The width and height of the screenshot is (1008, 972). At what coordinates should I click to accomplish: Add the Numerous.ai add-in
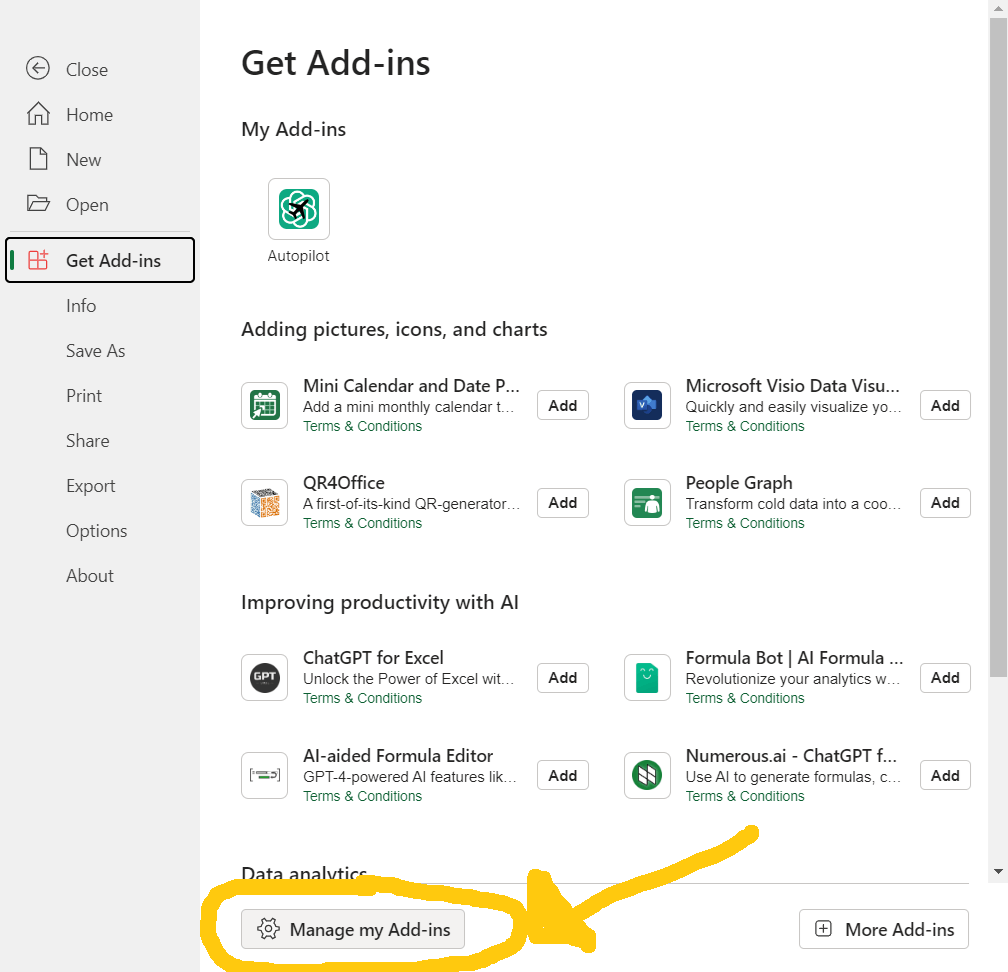tap(945, 775)
